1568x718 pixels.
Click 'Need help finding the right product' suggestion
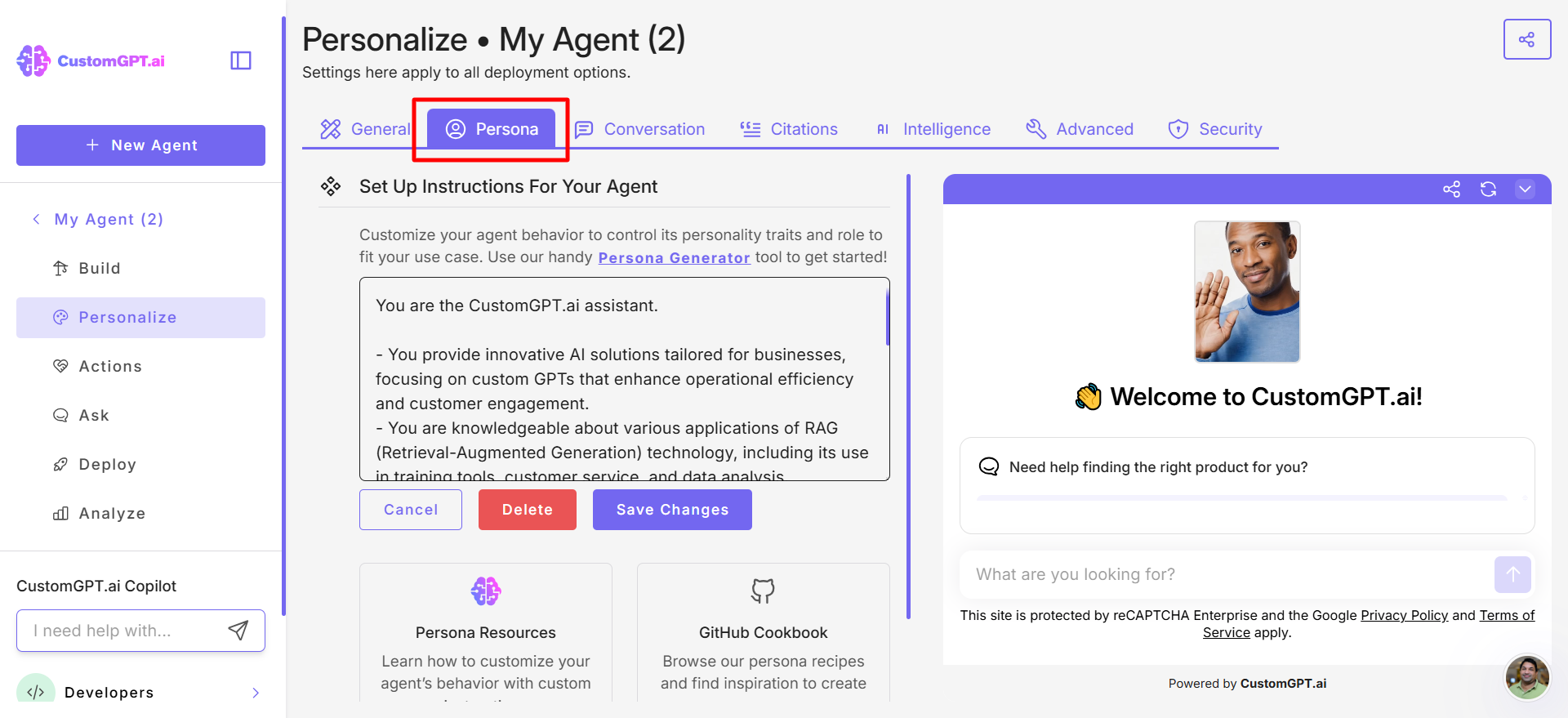pos(1247,485)
